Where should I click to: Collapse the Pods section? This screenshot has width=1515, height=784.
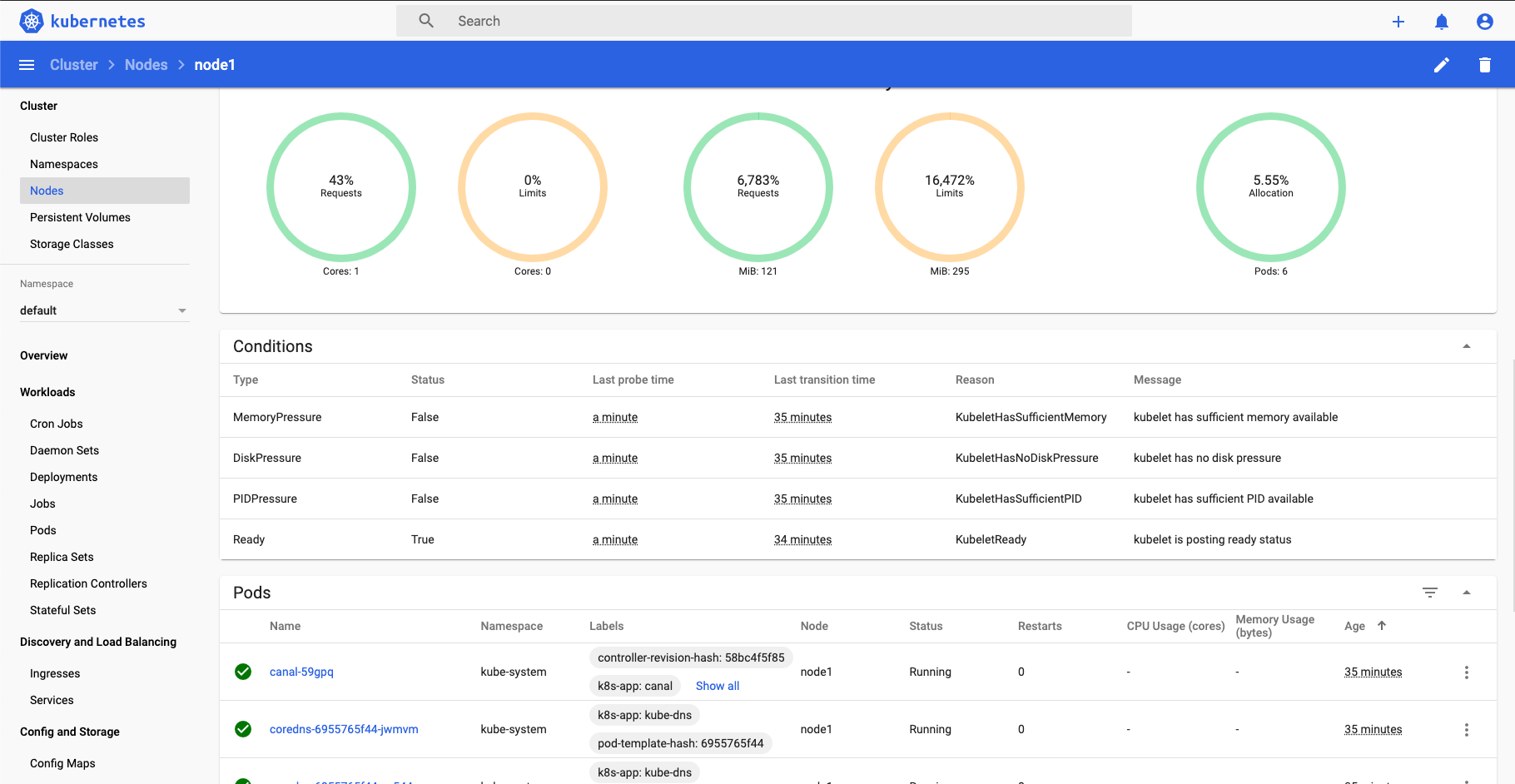click(1467, 593)
